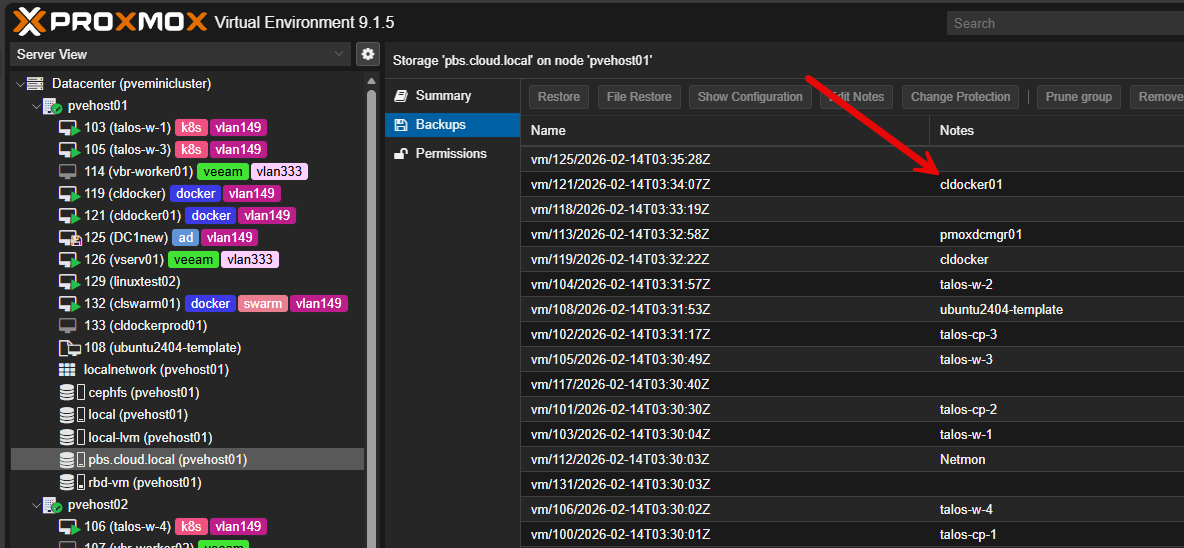The height and width of the screenshot is (548, 1184).
Task: Collapse the pvehost02 tree node
Action: pos(35,504)
